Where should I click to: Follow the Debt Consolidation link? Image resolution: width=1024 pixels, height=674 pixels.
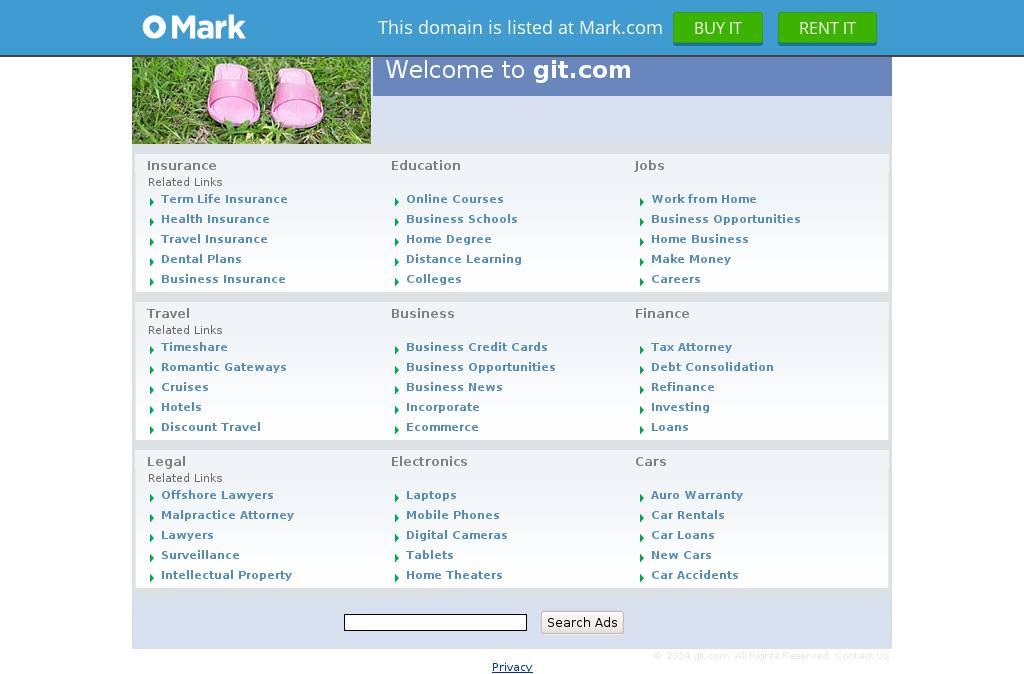click(712, 367)
